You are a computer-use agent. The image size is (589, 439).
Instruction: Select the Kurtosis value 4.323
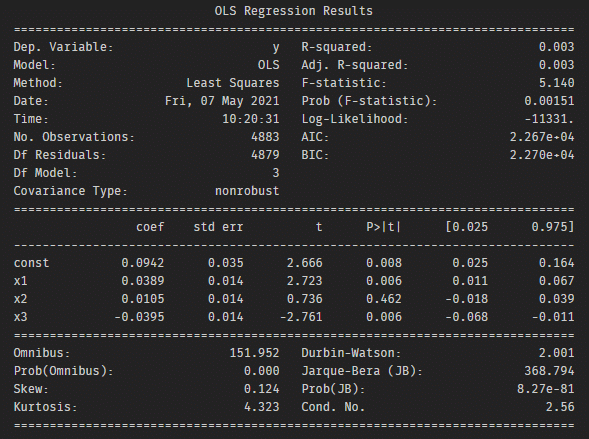coord(262,407)
